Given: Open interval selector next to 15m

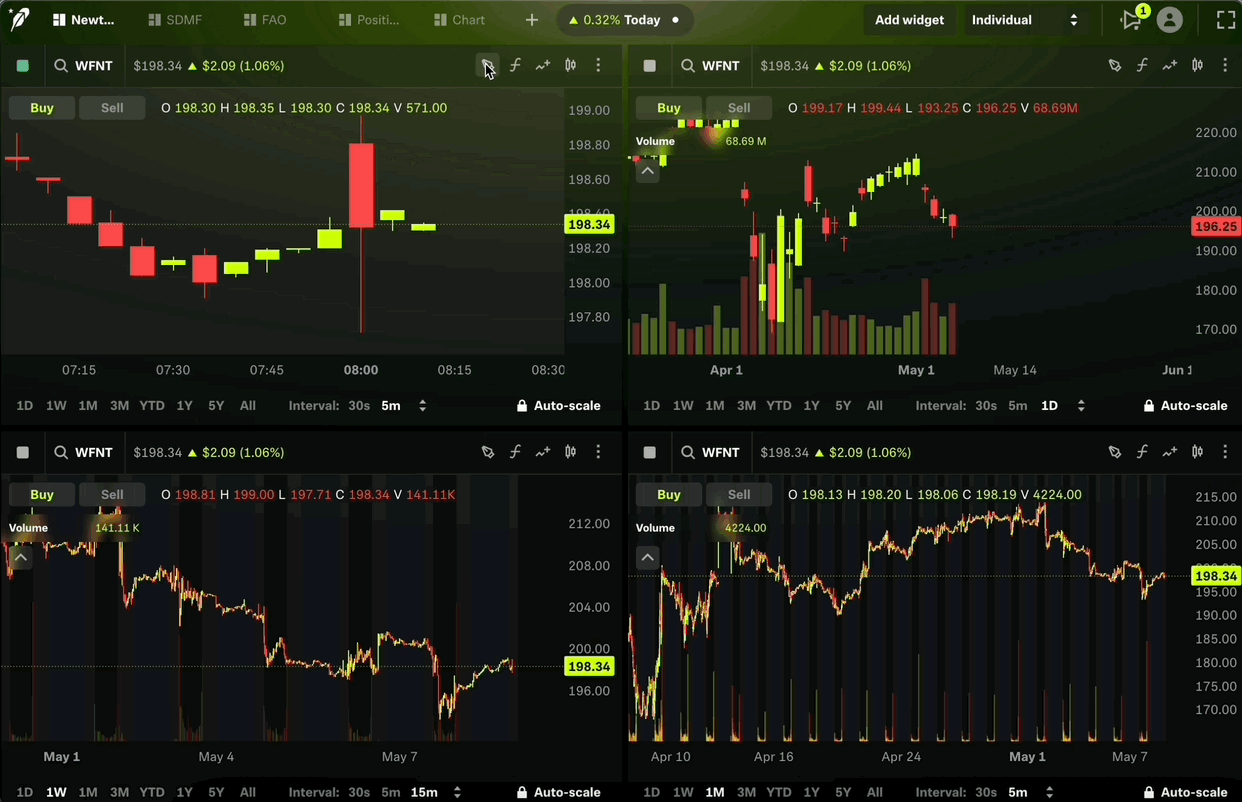Looking at the screenshot, I should click(x=456, y=792).
